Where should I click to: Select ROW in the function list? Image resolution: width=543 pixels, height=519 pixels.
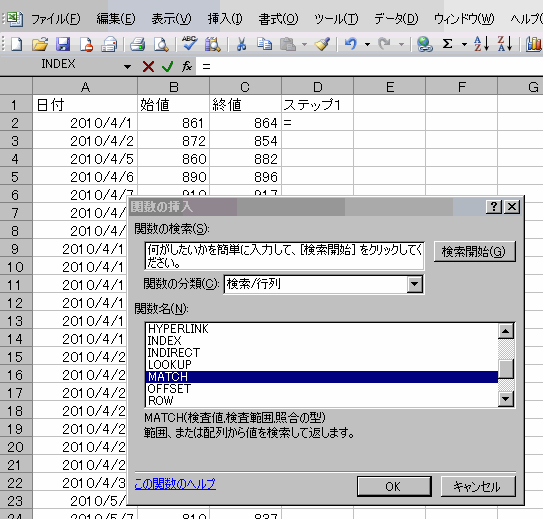point(322,401)
